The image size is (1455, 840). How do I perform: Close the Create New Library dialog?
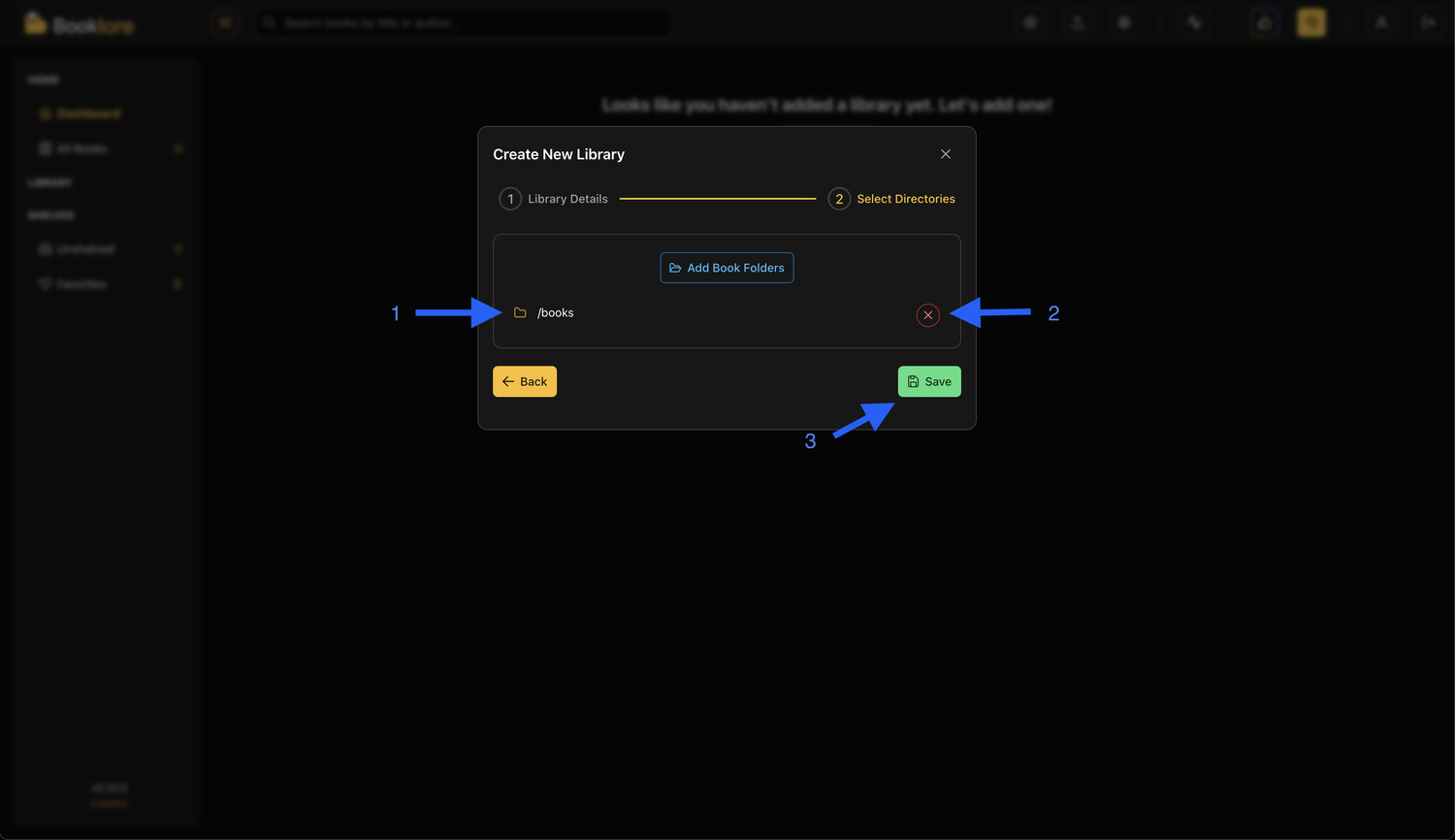(x=946, y=154)
